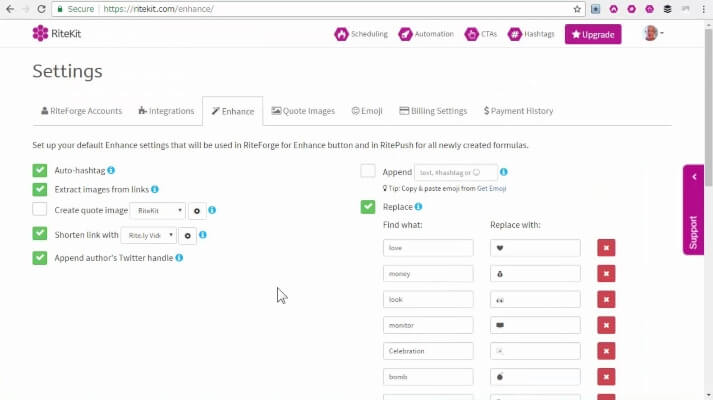Open link shortener dropdown Rite.ly
713x400 pixels.
point(149,235)
